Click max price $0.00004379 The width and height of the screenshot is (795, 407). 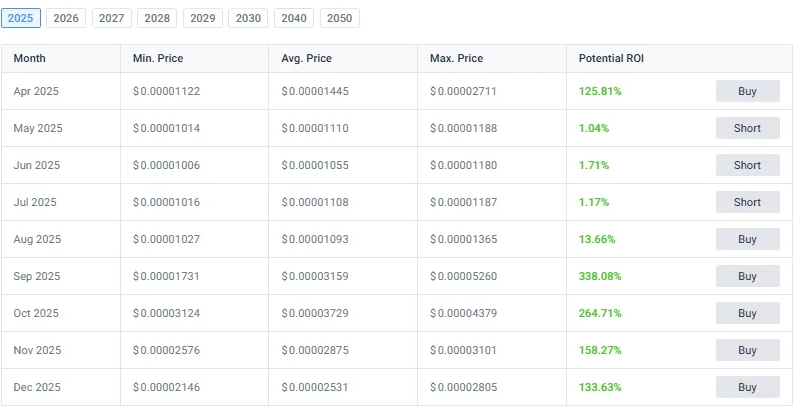463,313
